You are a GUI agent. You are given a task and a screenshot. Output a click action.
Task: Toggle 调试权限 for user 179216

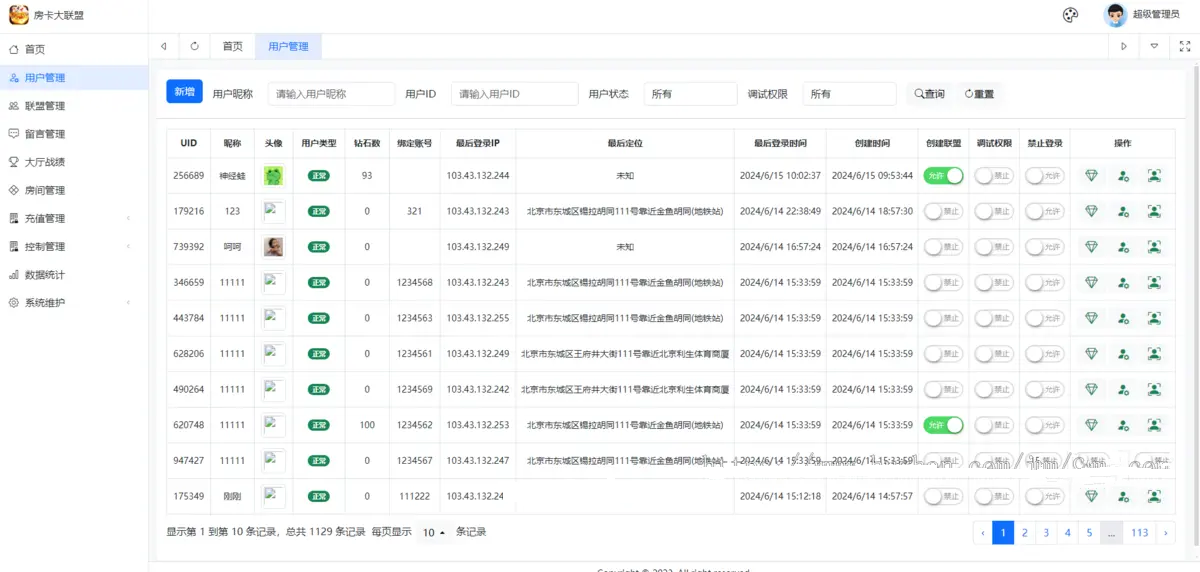[993, 212]
